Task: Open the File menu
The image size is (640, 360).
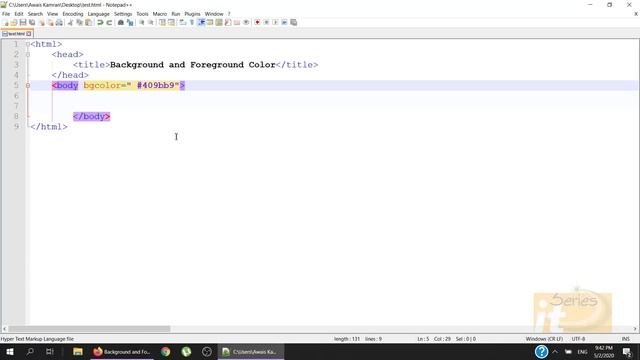Action: [6, 14]
